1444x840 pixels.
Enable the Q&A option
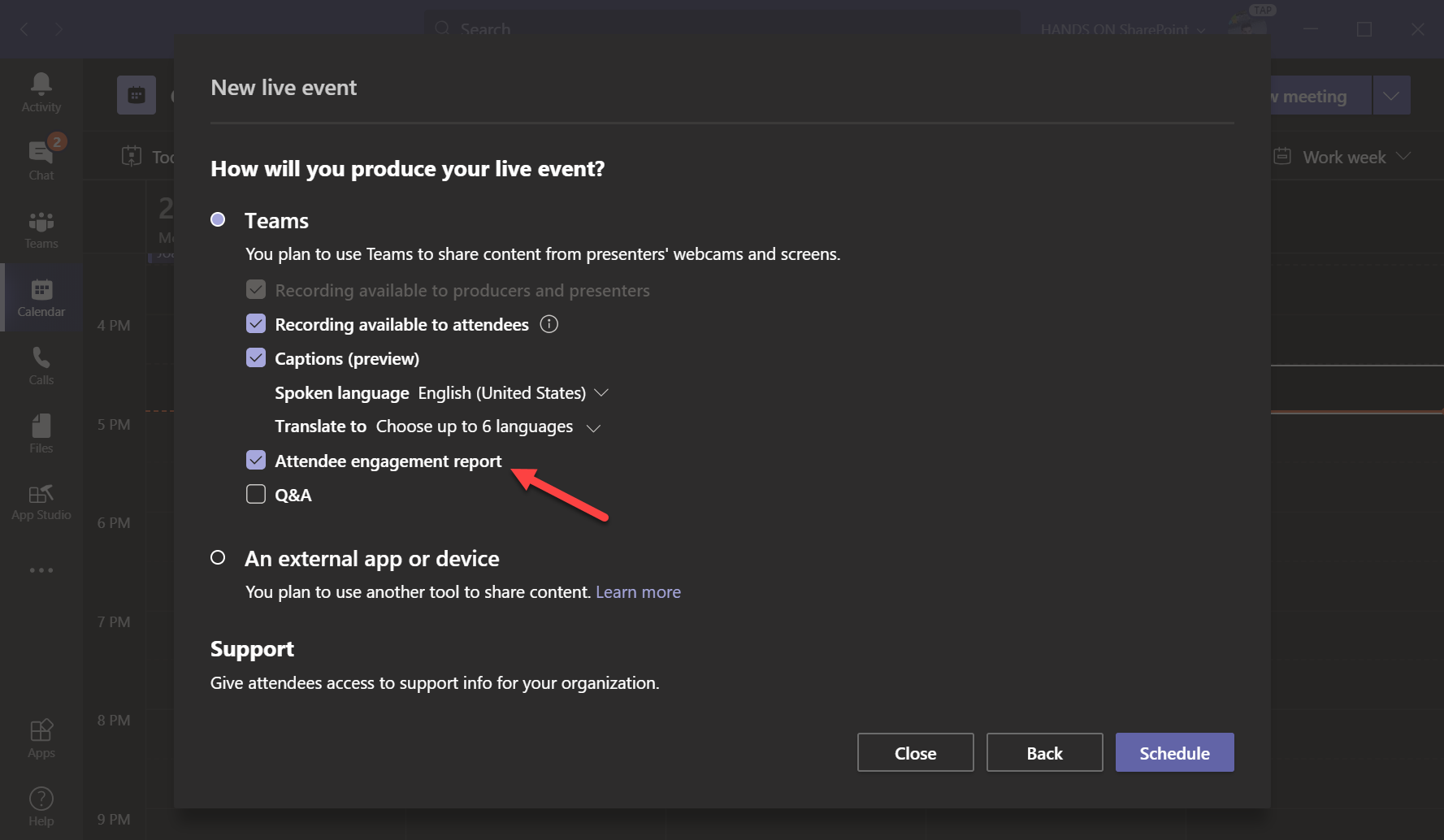coord(256,494)
